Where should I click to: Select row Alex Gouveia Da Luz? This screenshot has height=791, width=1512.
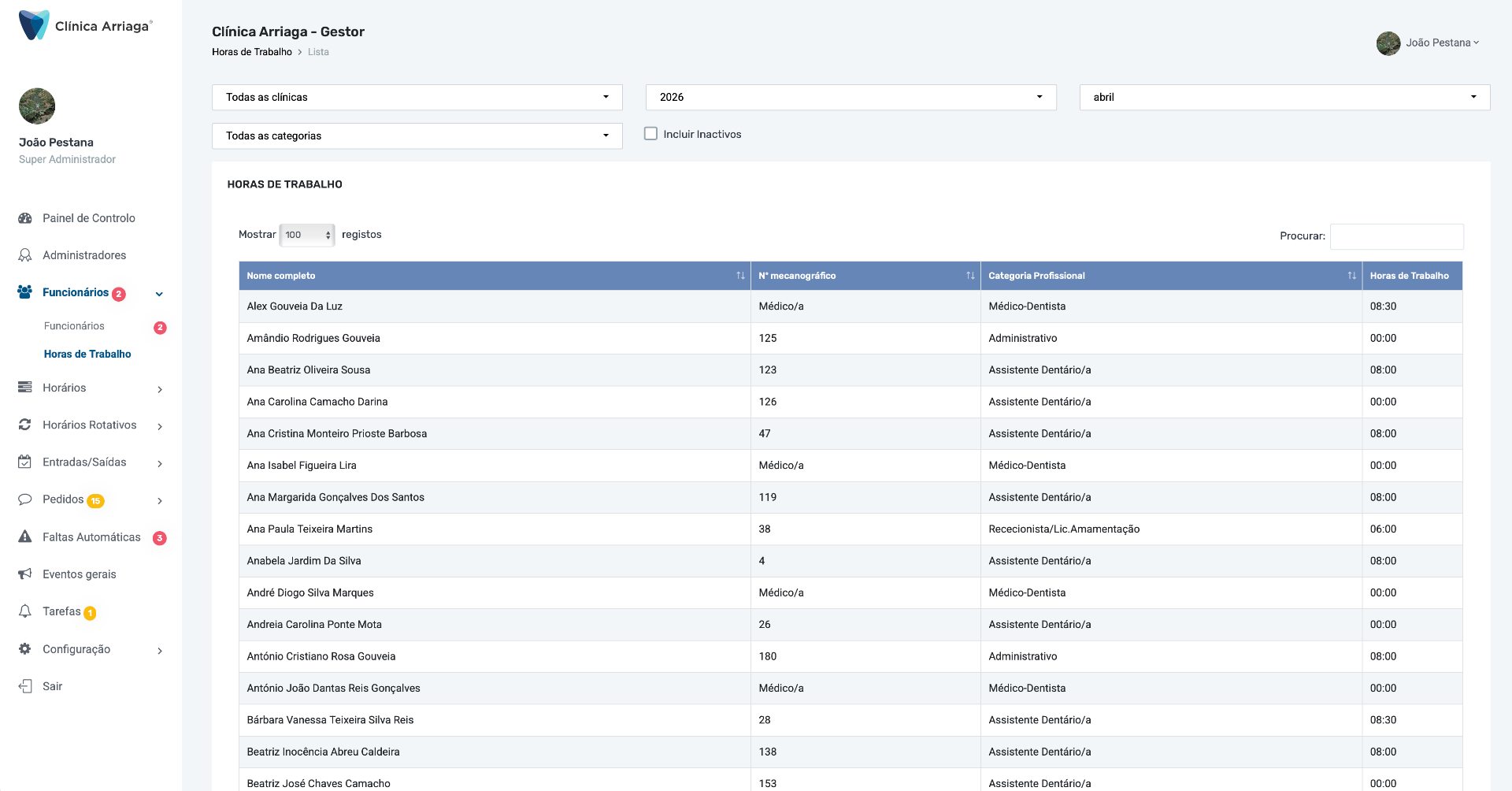(x=850, y=306)
